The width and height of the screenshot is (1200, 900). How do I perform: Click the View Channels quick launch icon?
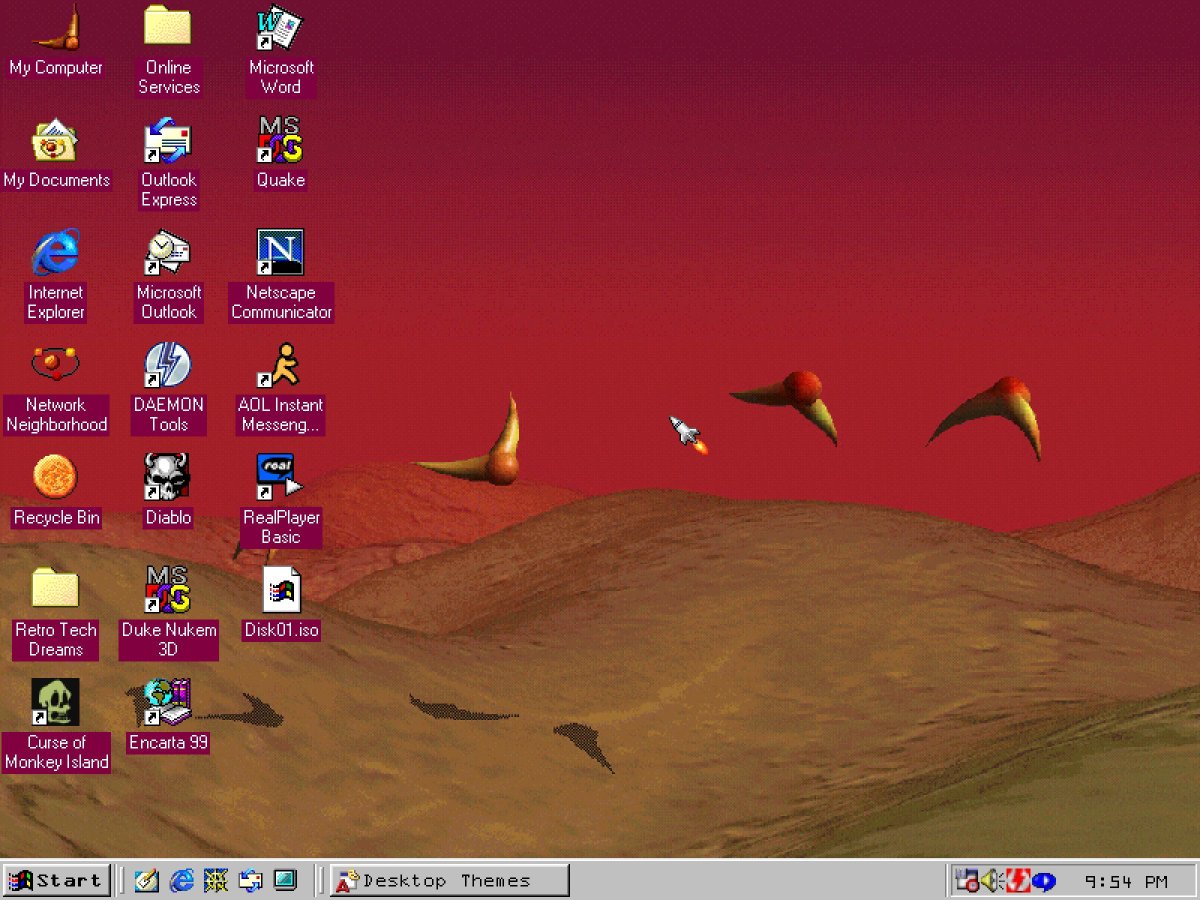click(x=216, y=881)
